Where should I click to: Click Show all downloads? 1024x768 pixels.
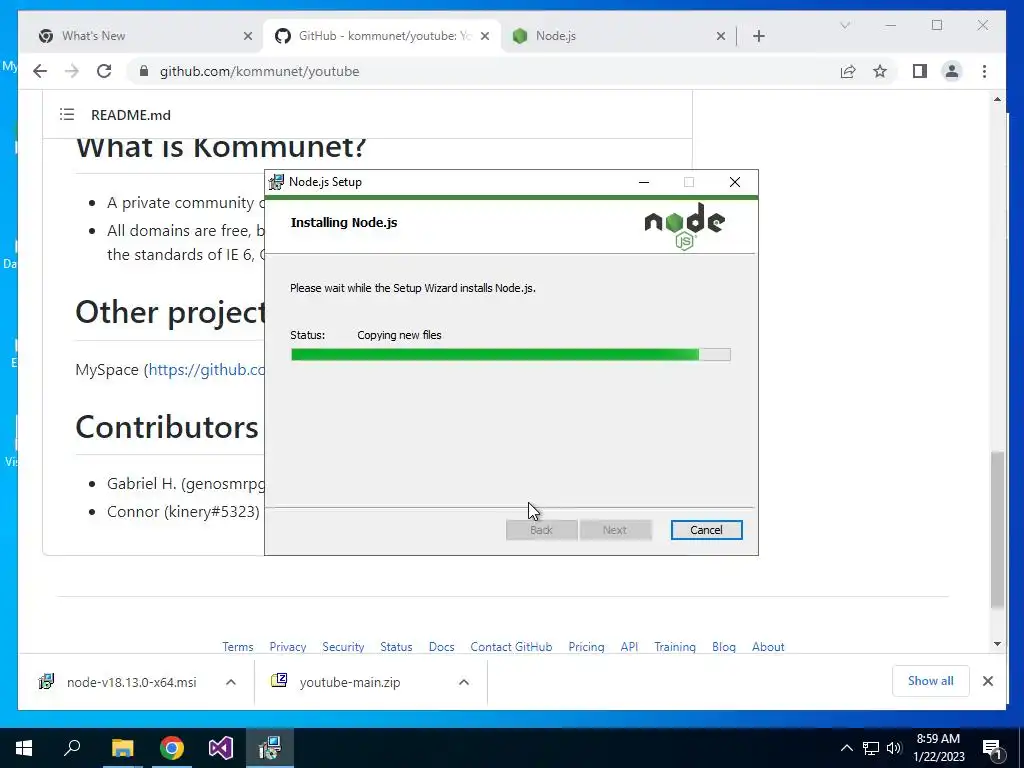[931, 680]
